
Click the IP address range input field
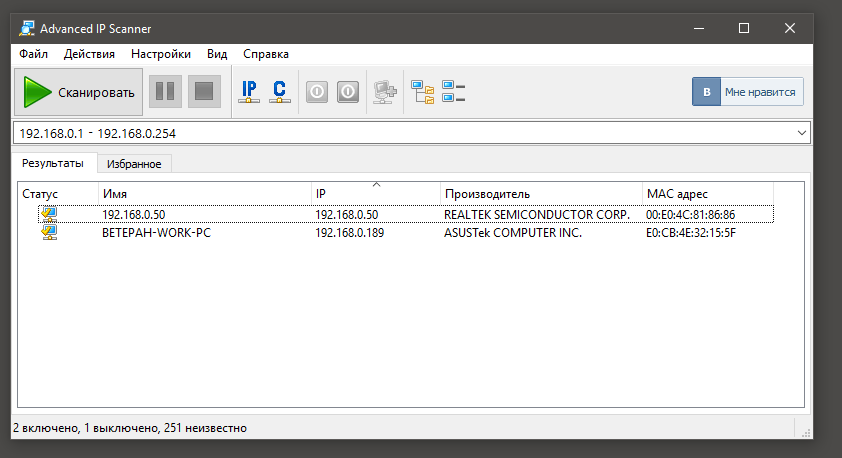[x=400, y=133]
